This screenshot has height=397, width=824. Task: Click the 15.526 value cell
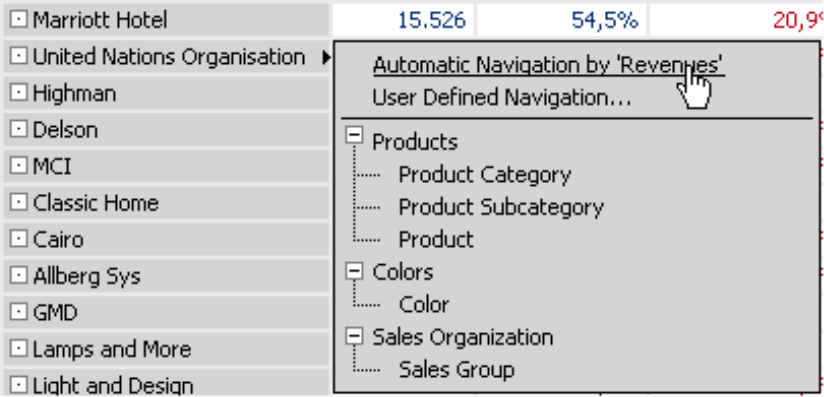tap(403, 20)
